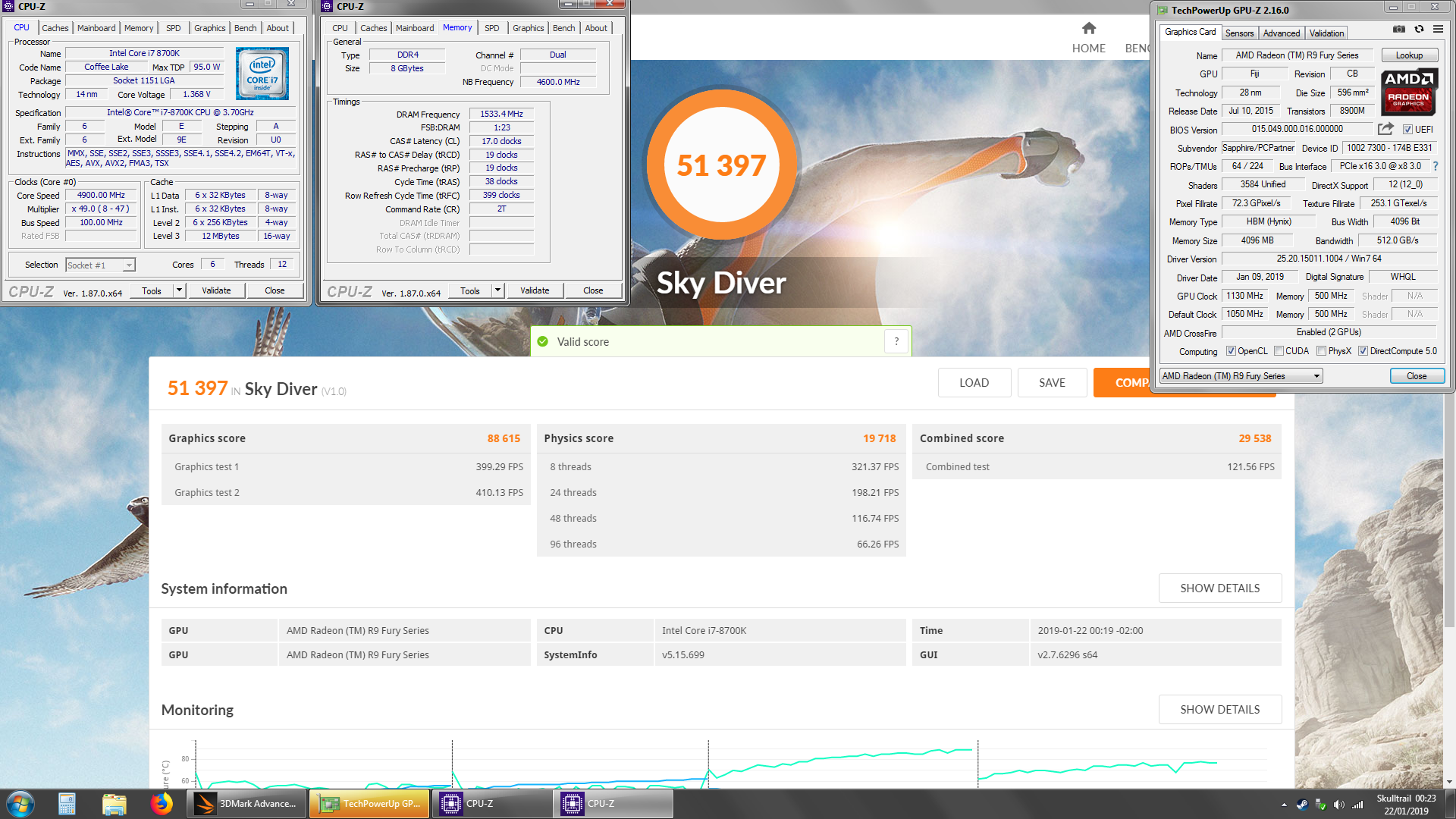Click the taskbar clock and date
This screenshot has width=1456, height=819.
click(x=1406, y=804)
